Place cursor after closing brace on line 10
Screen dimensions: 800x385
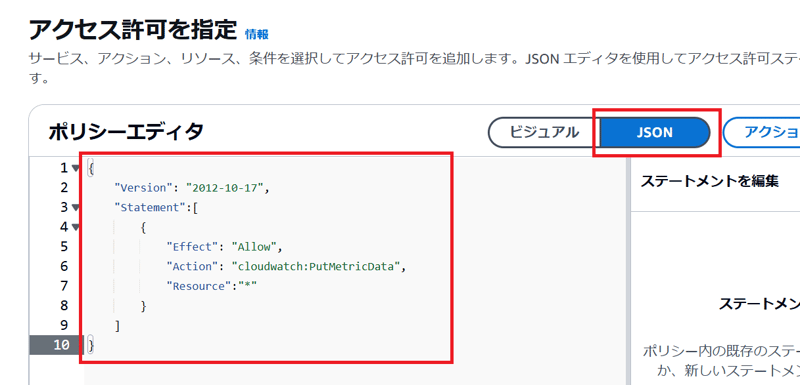[x=96, y=345]
